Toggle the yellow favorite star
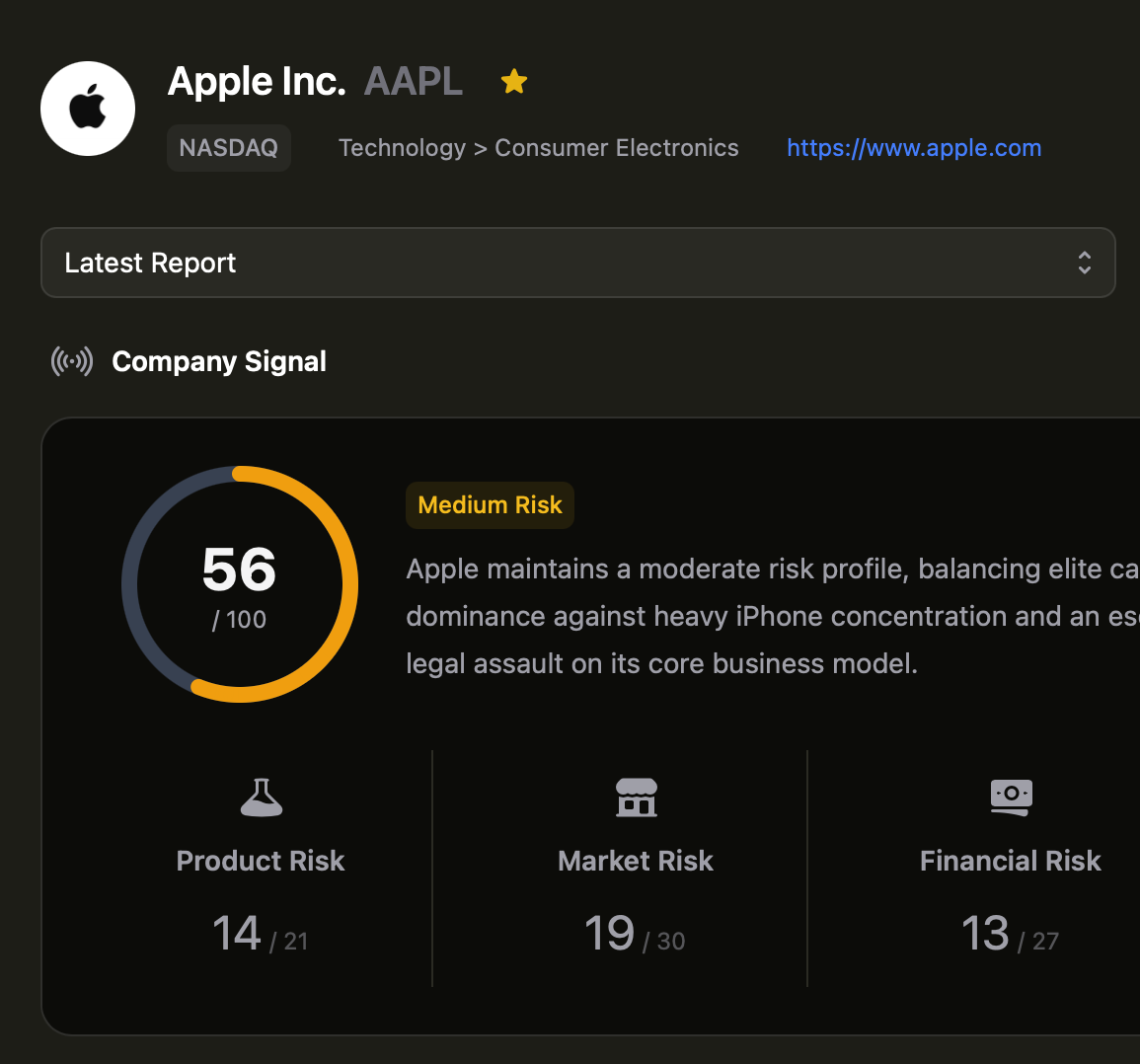Viewport: 1140px width, 1064px height. (513, 82)
